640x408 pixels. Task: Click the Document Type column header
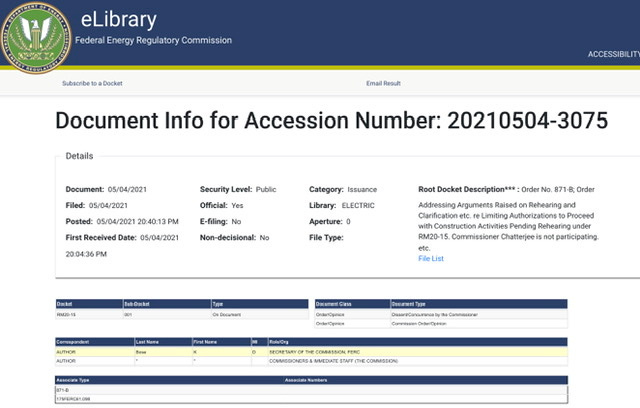pos(479,304)
